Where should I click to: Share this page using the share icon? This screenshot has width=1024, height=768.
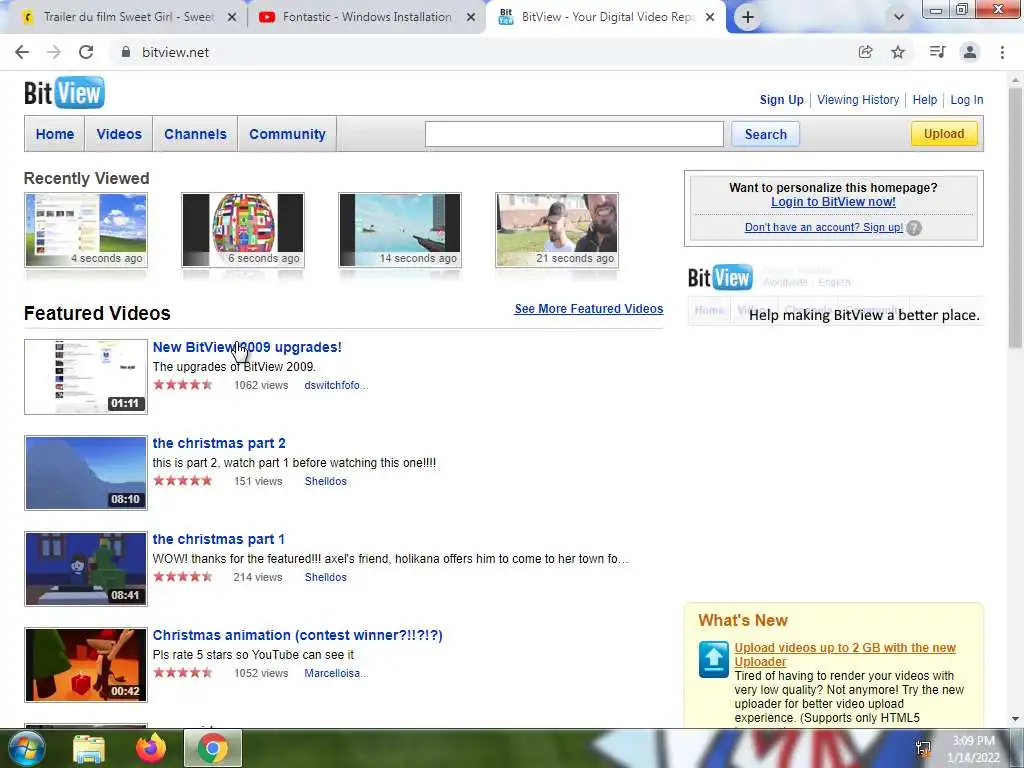(x=865, y=52)
